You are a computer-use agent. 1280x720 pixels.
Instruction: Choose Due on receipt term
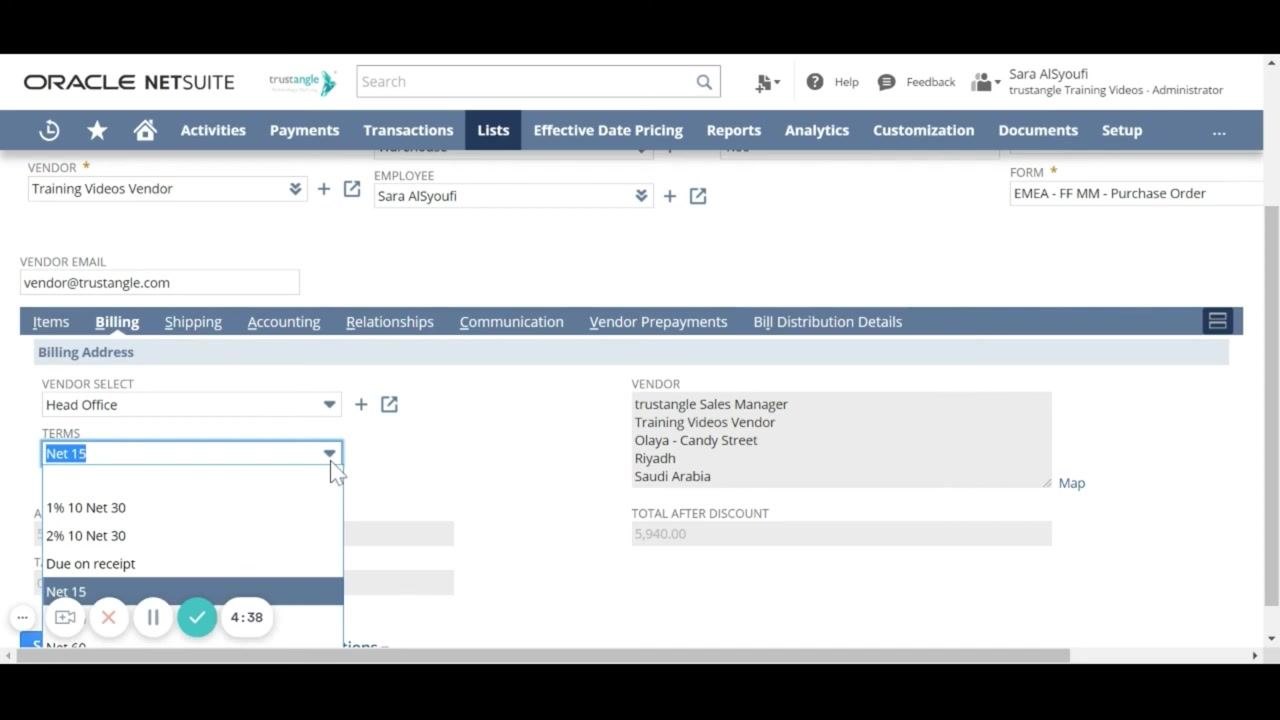[x=193, y=563]
